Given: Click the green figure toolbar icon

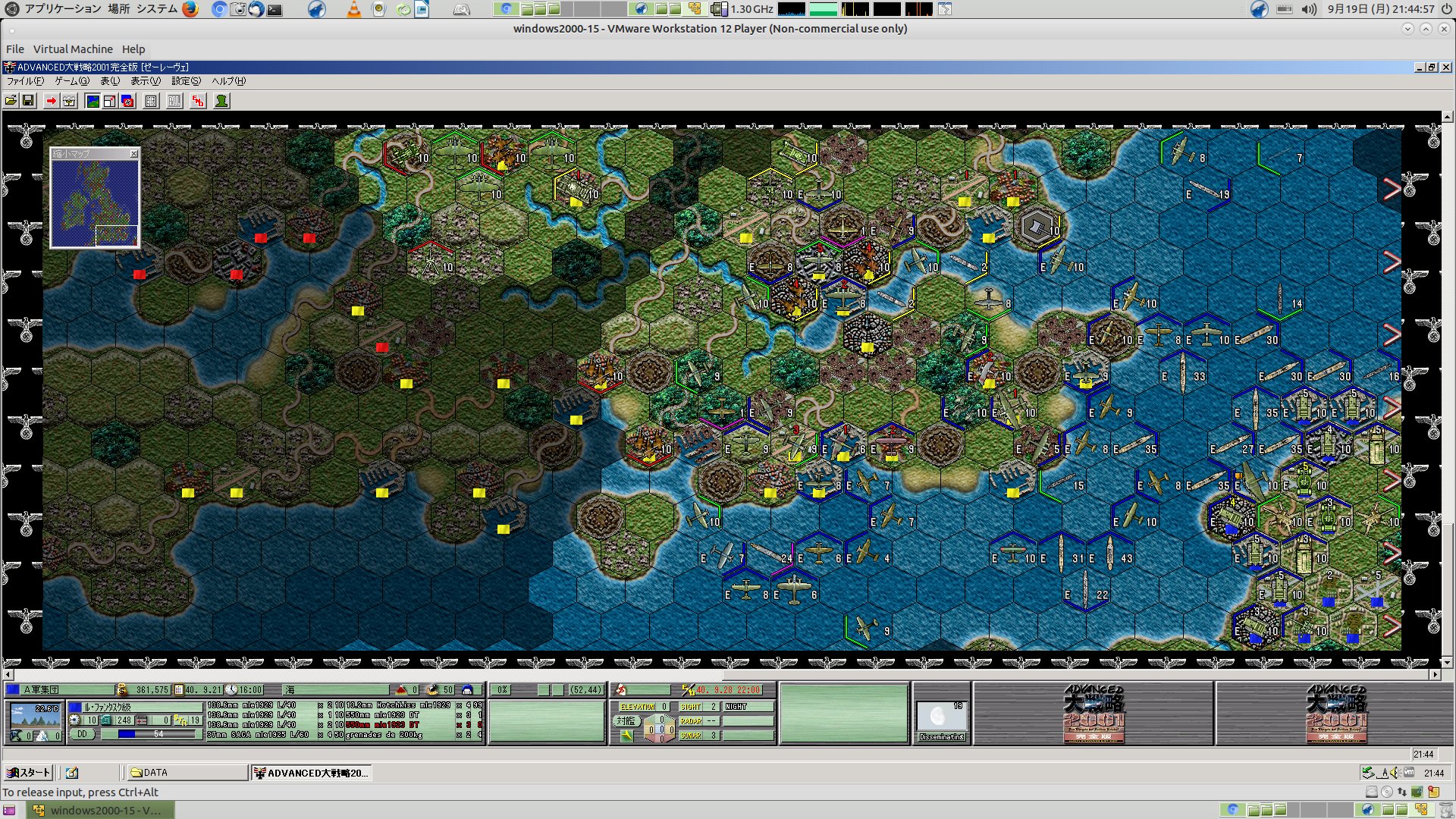Looking at the screenshot, I should (221, 101).
